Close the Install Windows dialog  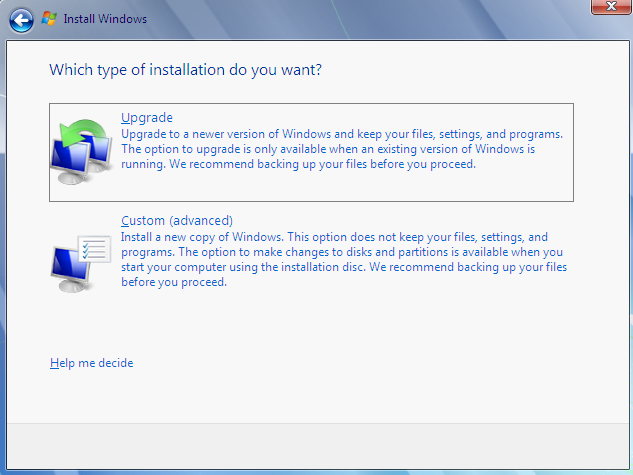(x=611, y=6)
